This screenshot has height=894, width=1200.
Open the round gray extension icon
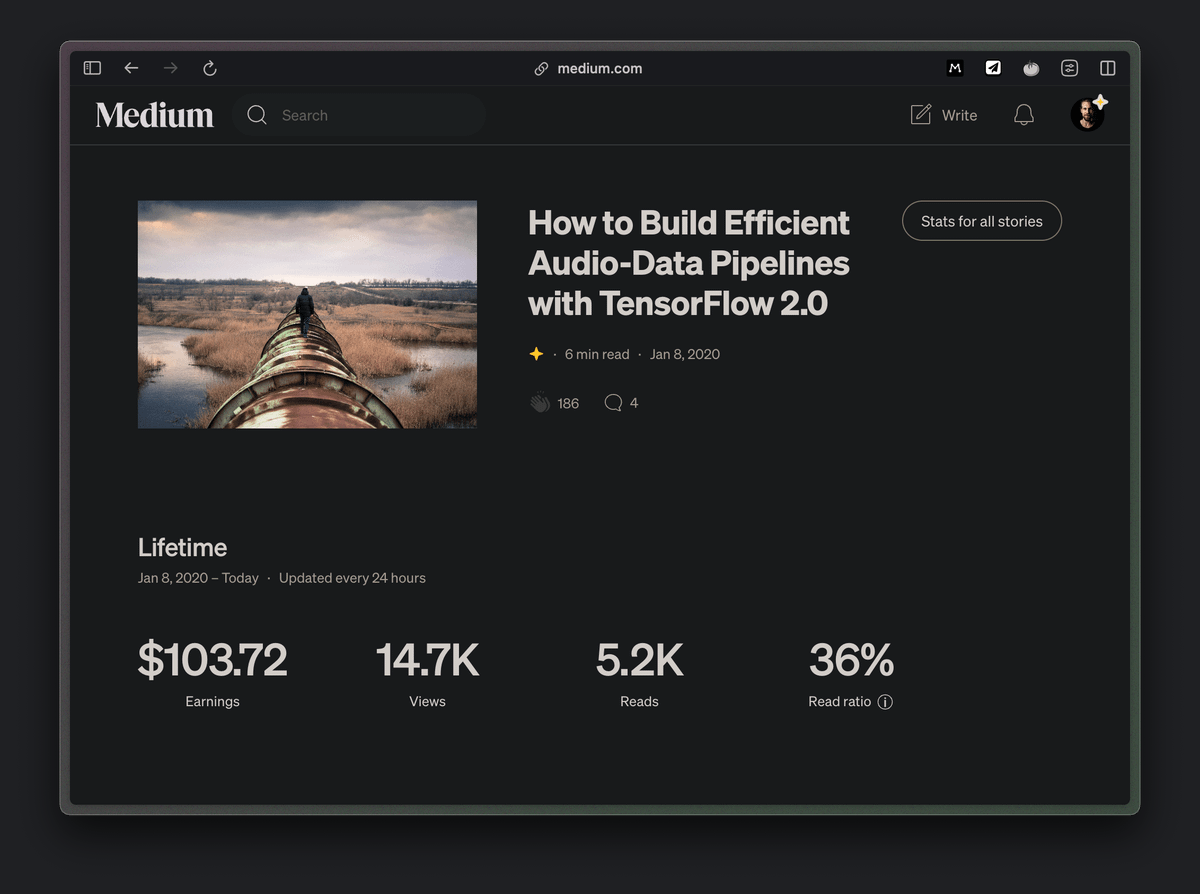click(1031, 68)
